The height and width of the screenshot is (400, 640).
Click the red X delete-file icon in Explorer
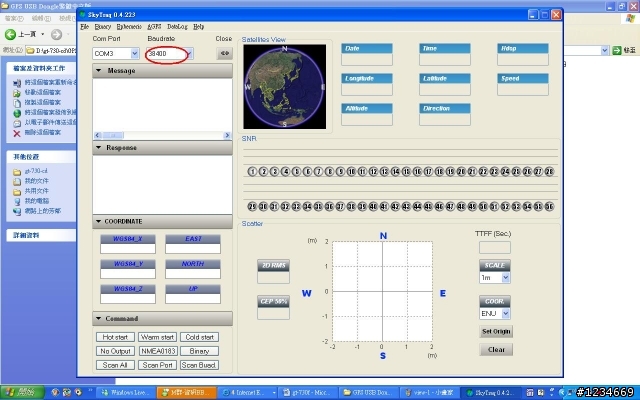coord(17,133)
